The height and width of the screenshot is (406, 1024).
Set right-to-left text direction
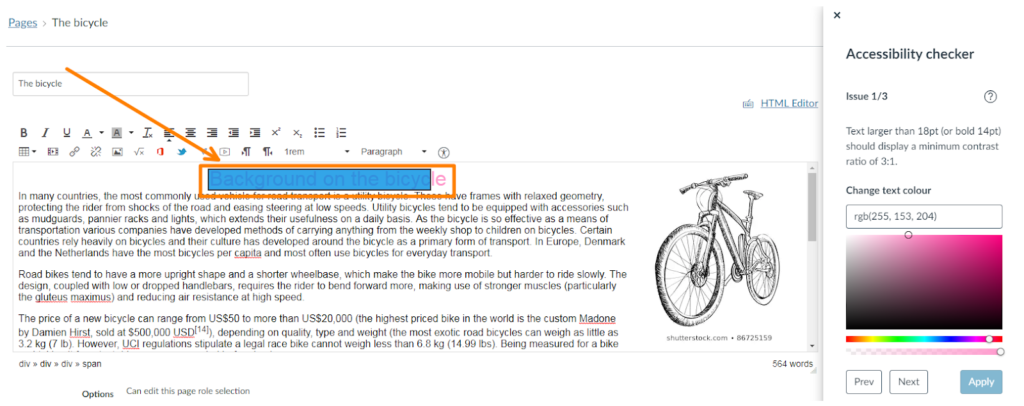click(x=268, y=151)
